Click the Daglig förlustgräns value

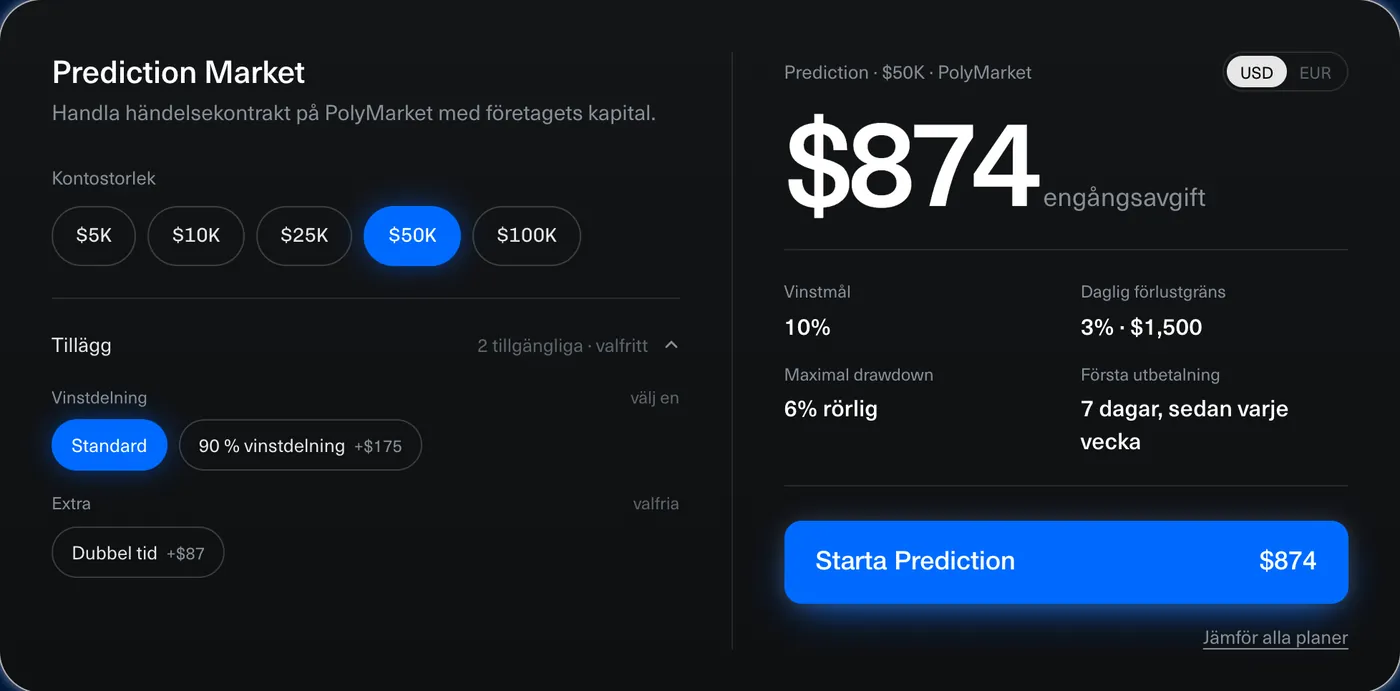(x=1141, y=327)
